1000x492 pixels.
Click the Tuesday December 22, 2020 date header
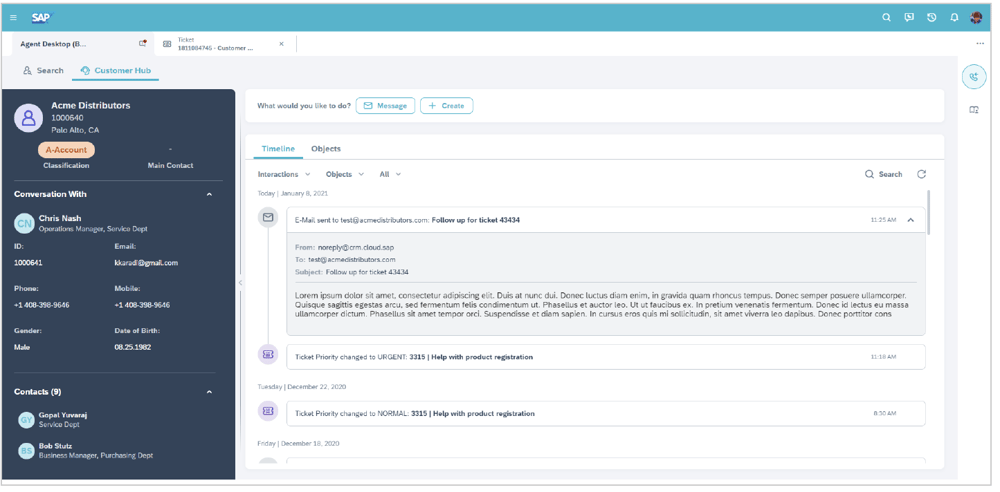(302, 387)
